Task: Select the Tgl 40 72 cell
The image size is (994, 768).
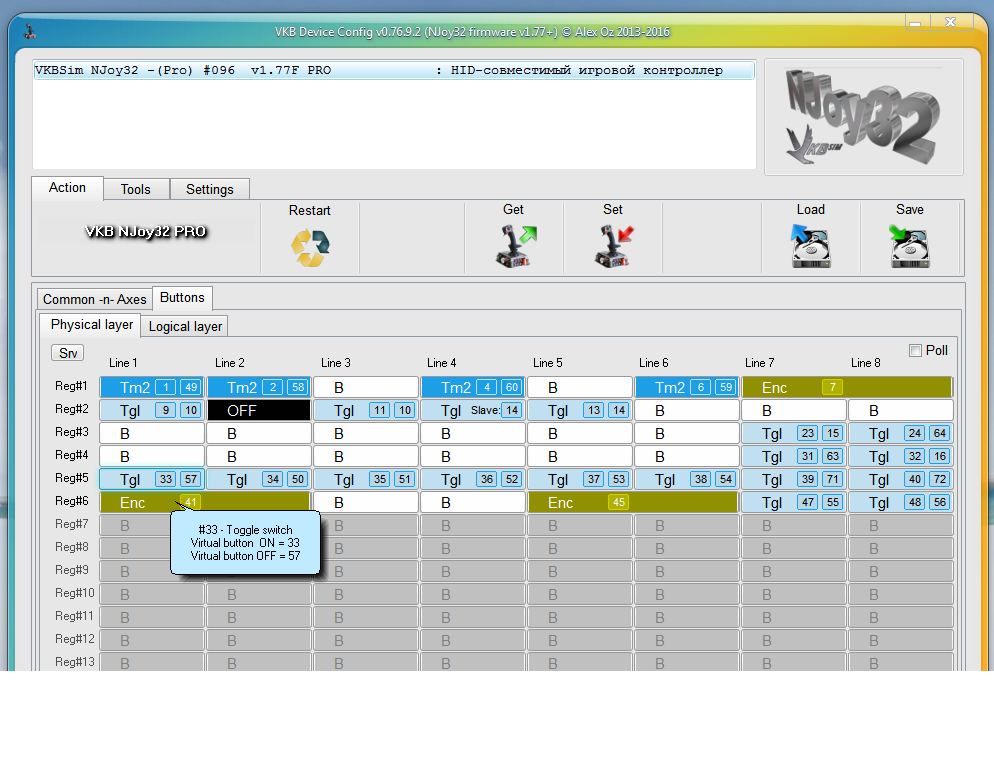Action: [901, 479]
